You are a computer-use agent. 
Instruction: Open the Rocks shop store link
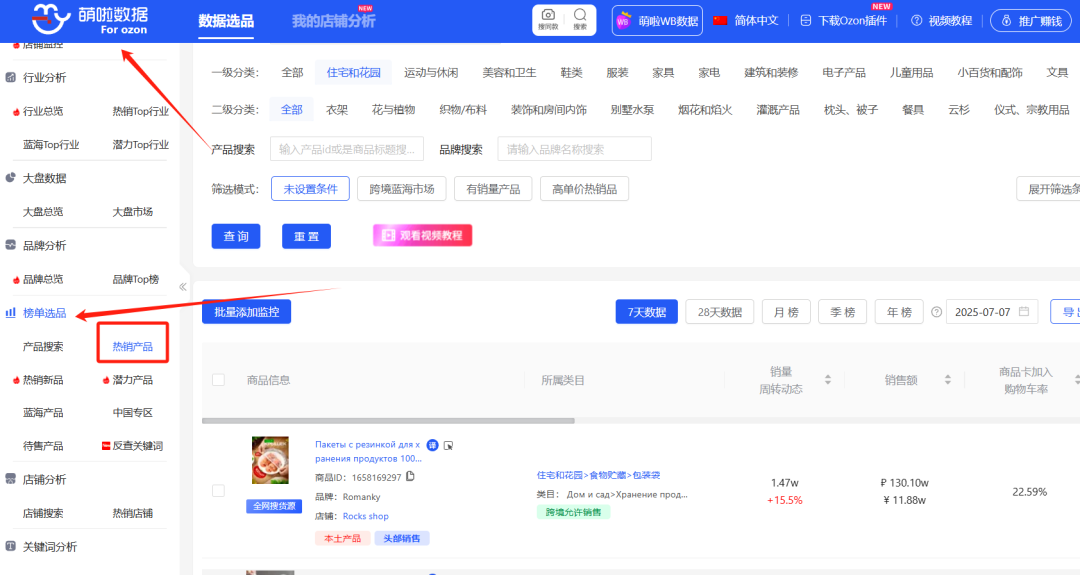pyautogui.click(x=366, y=516)
